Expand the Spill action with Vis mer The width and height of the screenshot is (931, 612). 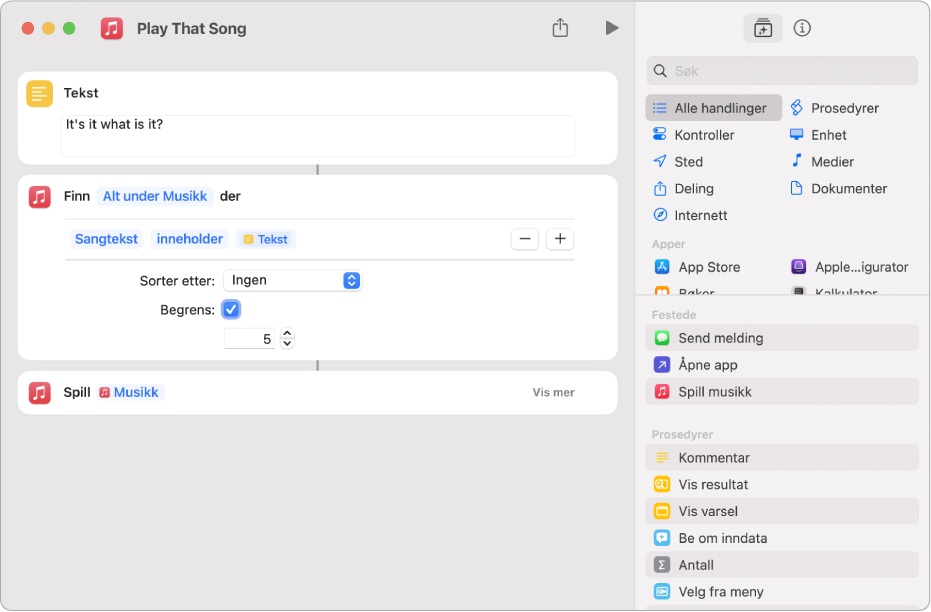tap(553, 392)
